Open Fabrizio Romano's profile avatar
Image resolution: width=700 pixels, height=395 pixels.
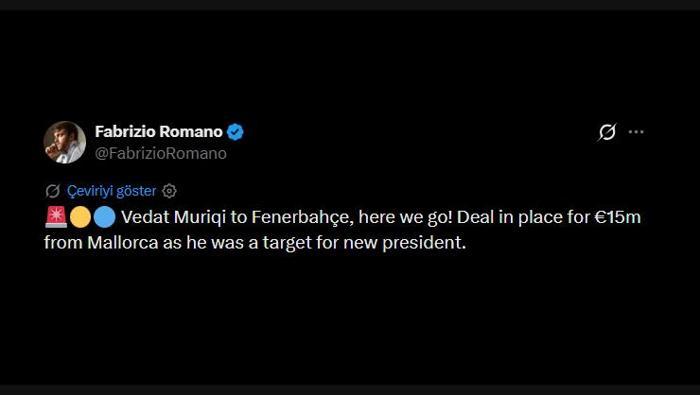tap(65, 142)
